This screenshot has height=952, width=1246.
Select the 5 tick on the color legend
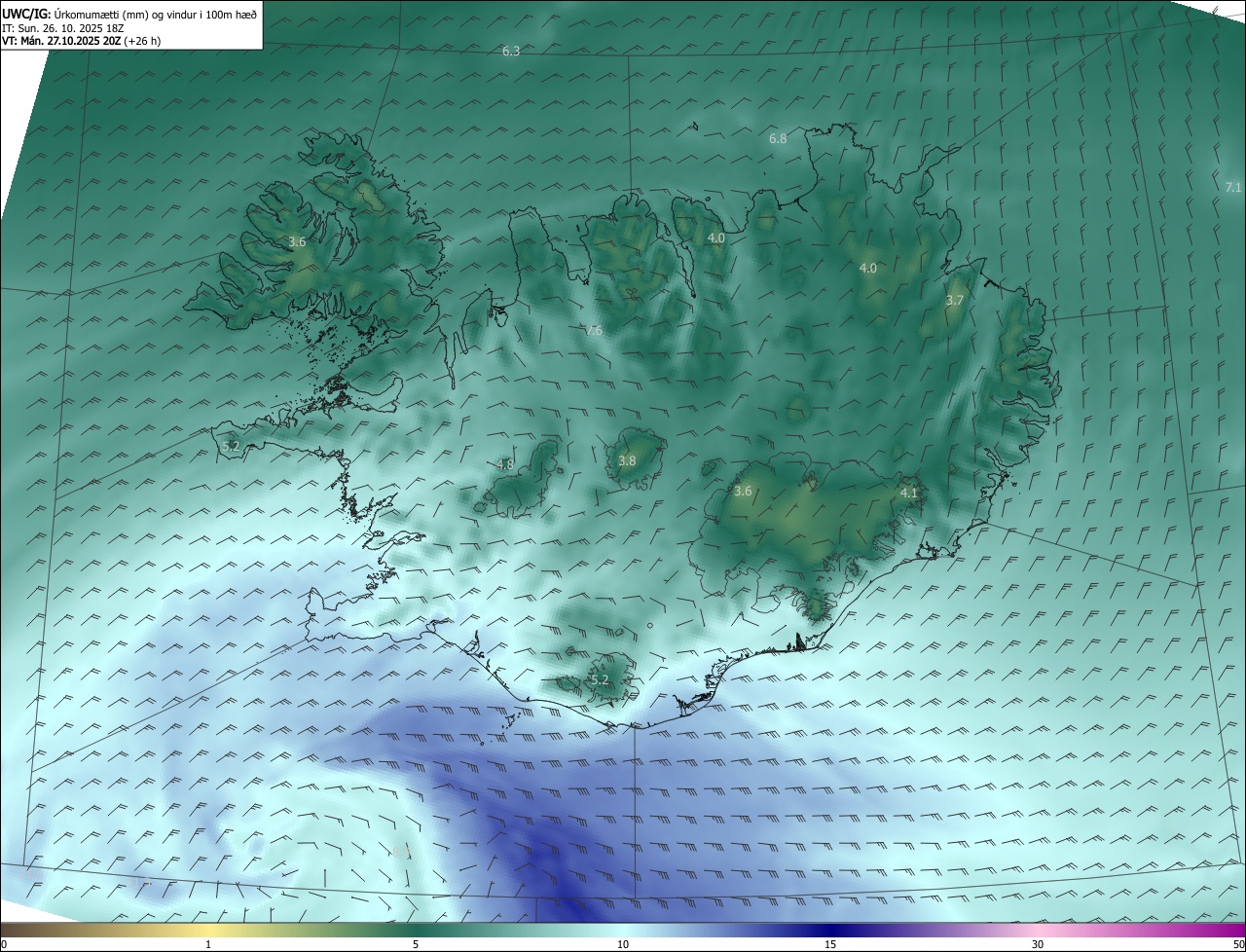pyautogui.click(x=416, y=944)
